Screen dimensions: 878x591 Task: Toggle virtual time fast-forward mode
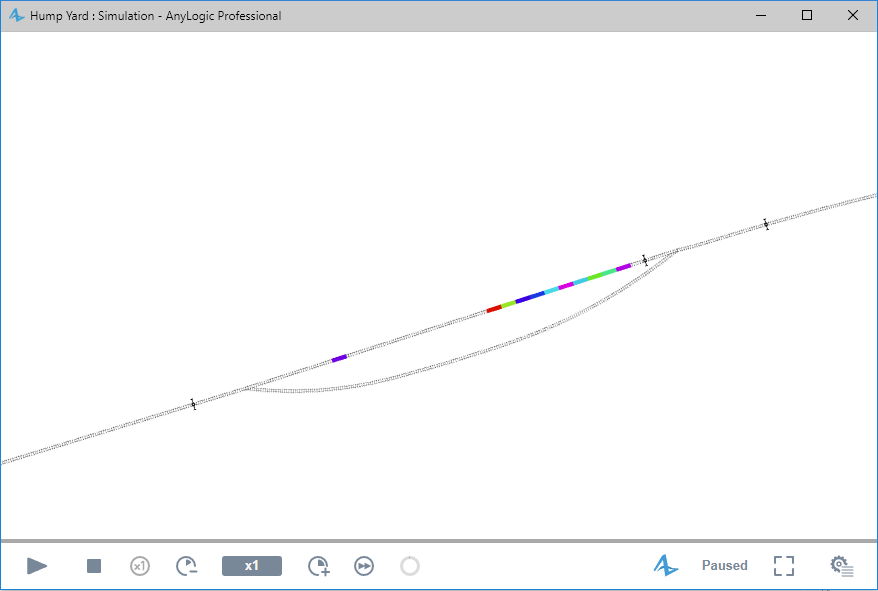tap(364, 566)
